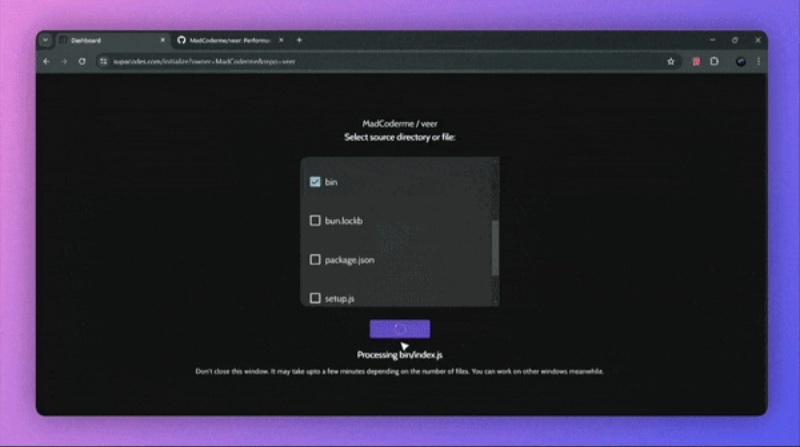Go back to previous page

pyautogui.click(x=46, y=61)
